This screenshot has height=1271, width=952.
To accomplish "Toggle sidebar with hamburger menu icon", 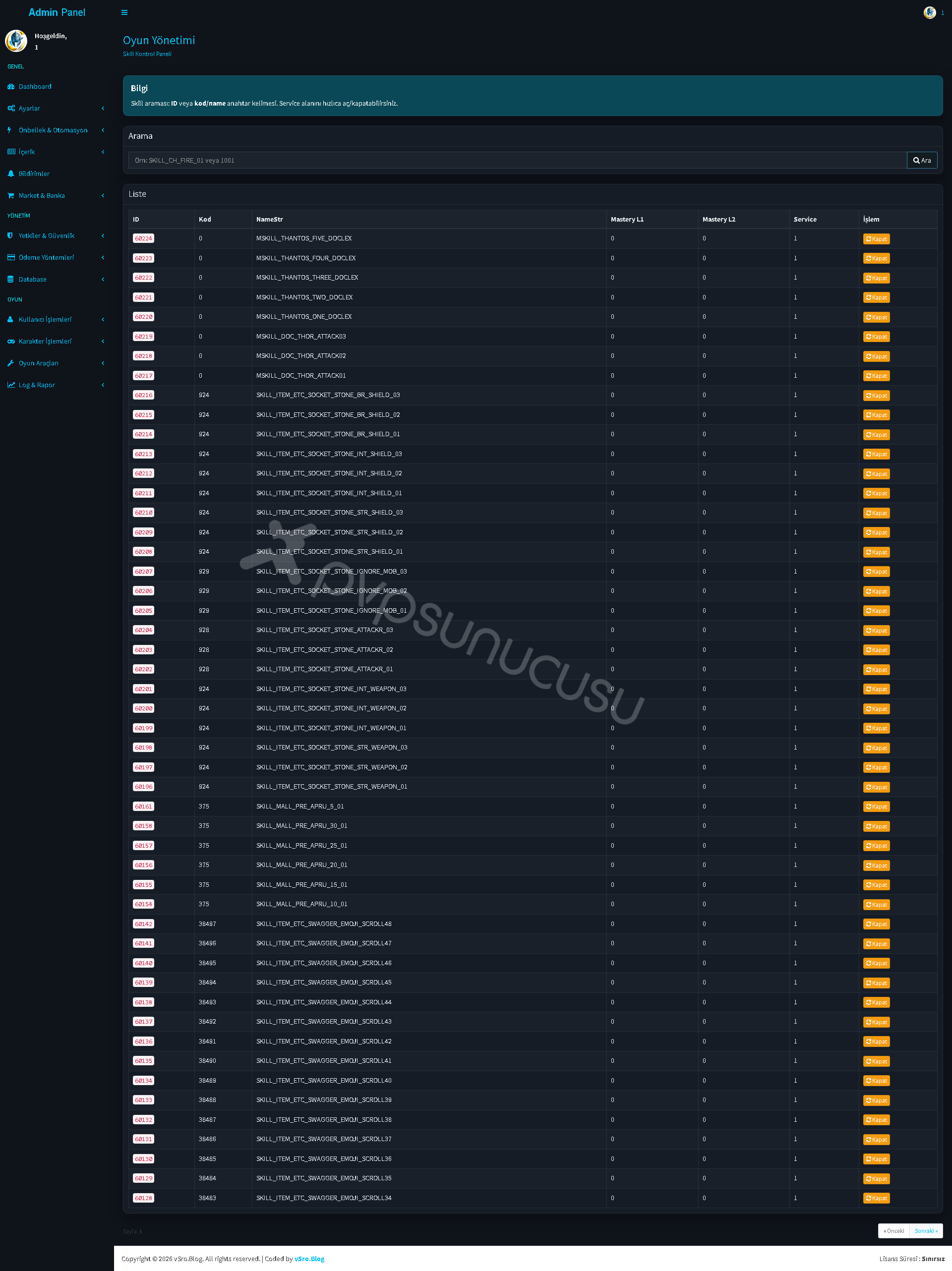I will pyautogui.click(x=124, y=13).
